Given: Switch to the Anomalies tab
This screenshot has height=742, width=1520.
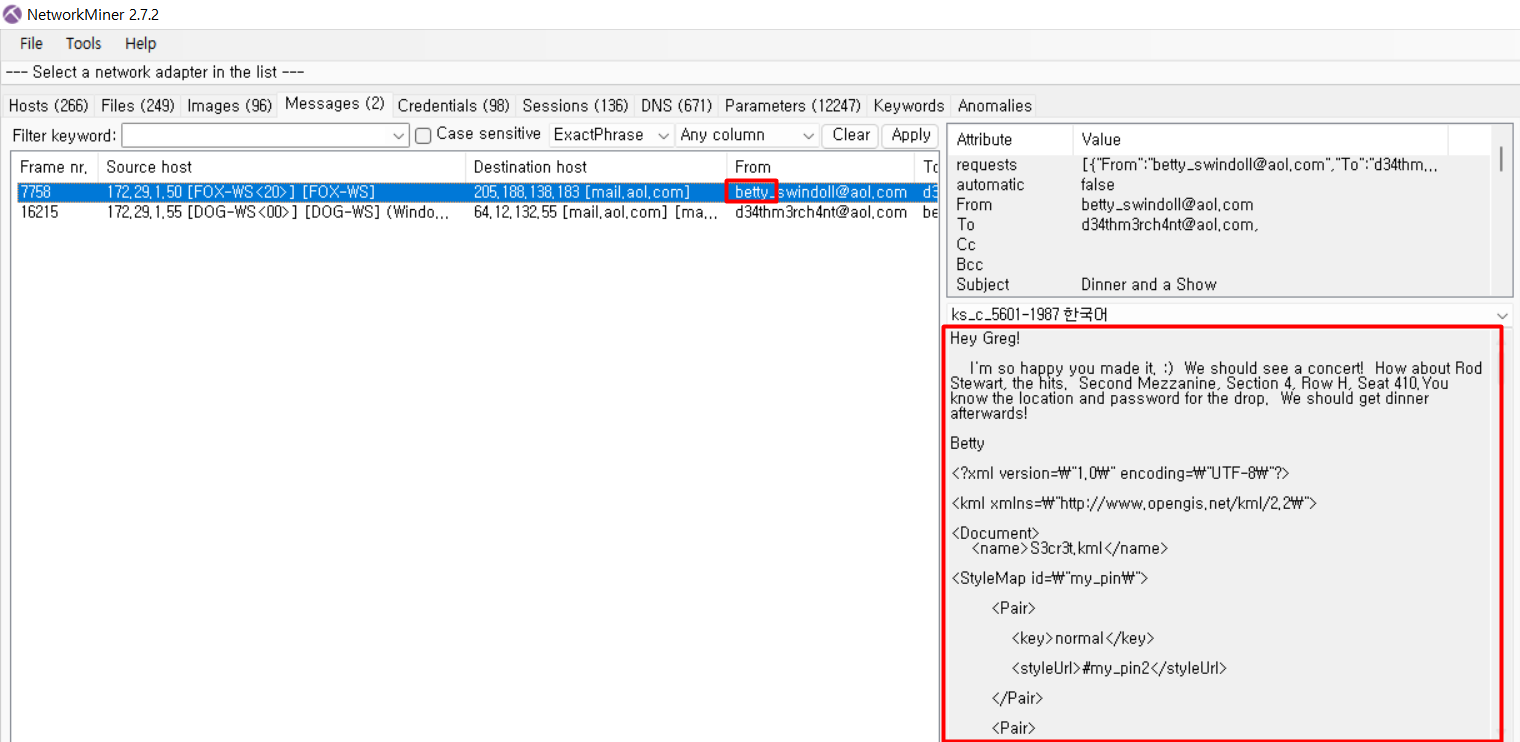Looking at the screenshot, I should [995, 106].
